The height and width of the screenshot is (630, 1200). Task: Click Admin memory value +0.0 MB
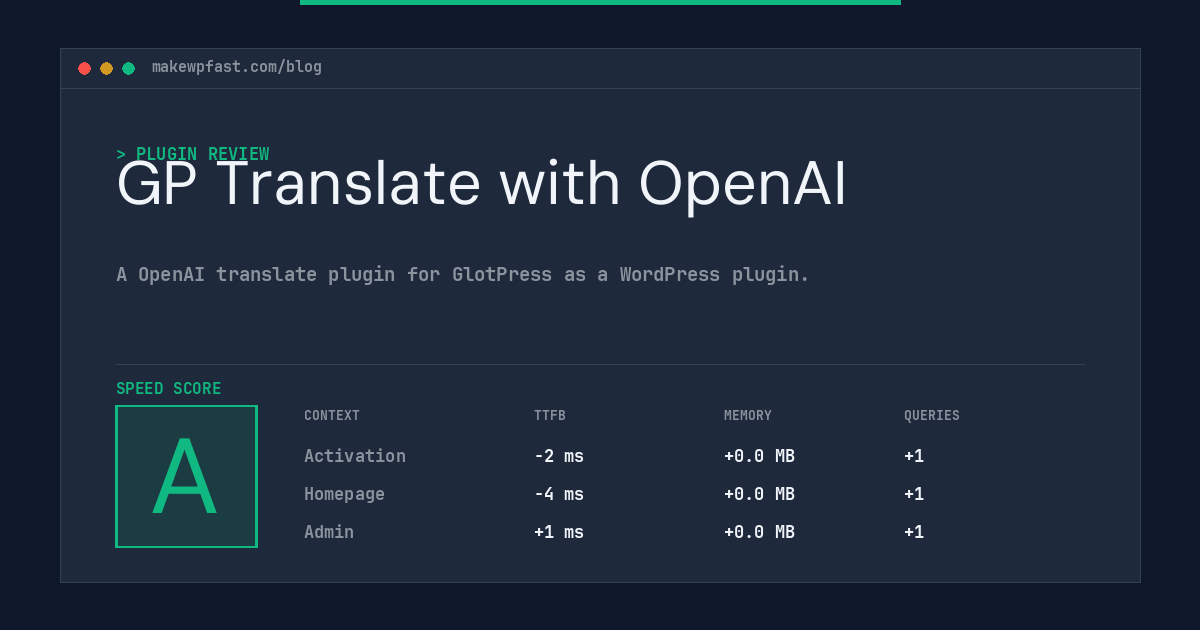[759, 532]
